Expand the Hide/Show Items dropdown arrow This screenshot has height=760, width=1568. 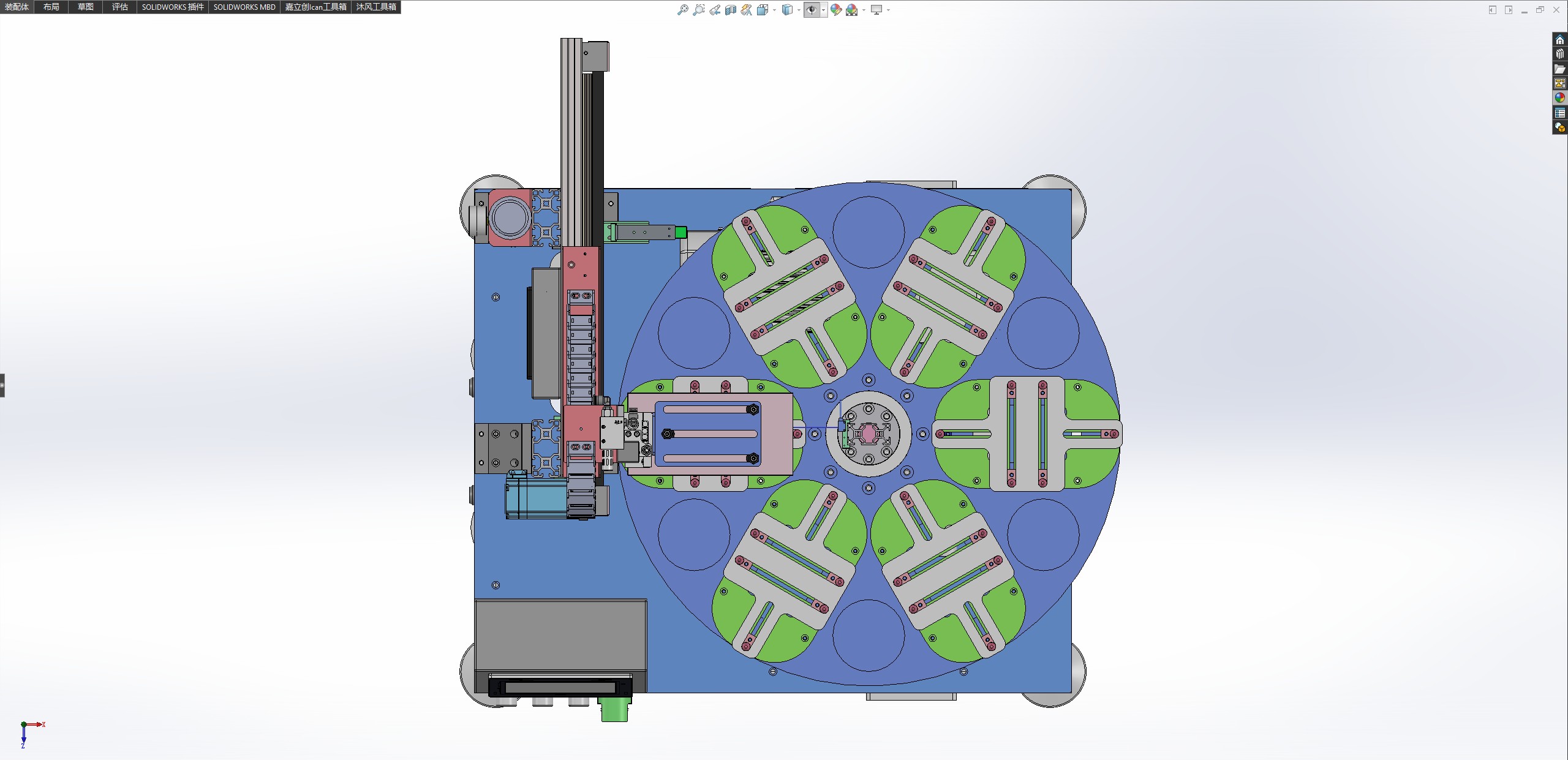(x=823, y=10)
